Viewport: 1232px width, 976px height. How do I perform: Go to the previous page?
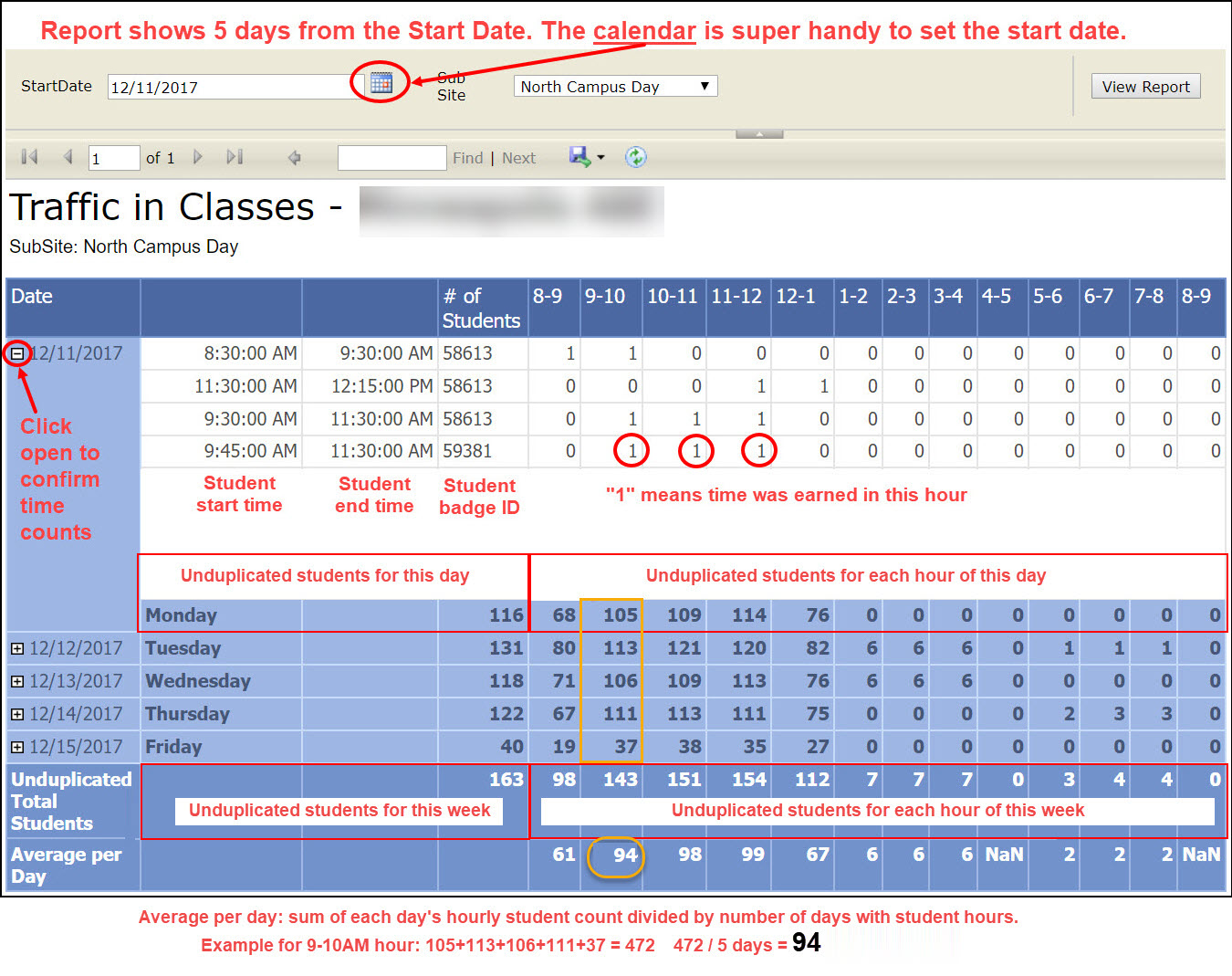click(x=68, y=157)
